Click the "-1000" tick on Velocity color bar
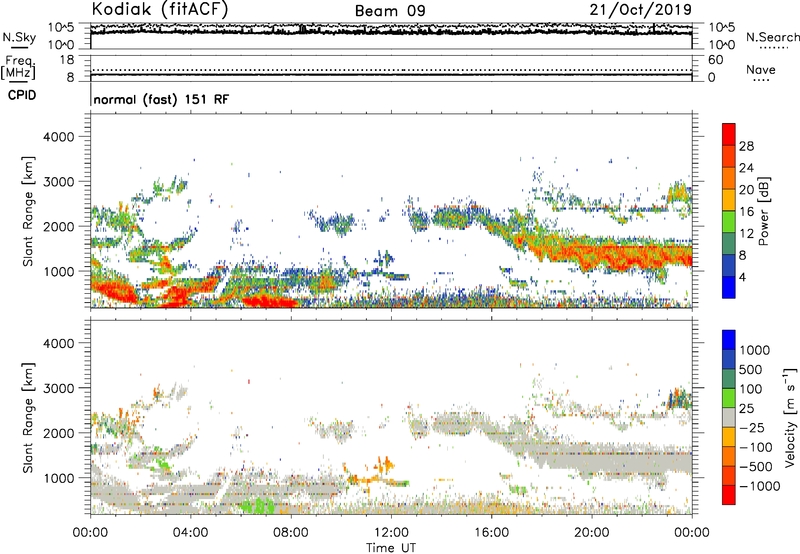The image size is (800, 554). [760, 486]
